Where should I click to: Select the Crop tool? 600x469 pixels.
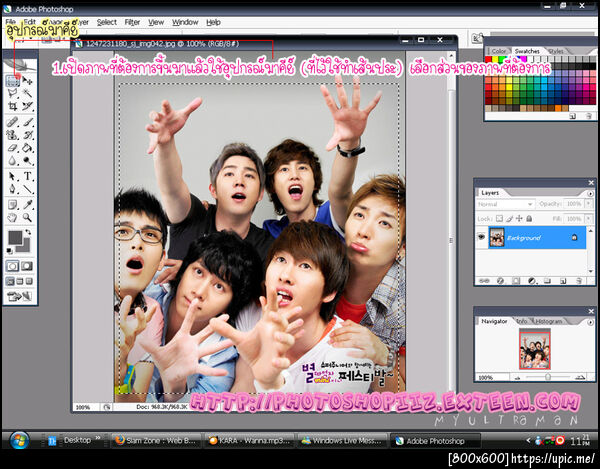13,106
